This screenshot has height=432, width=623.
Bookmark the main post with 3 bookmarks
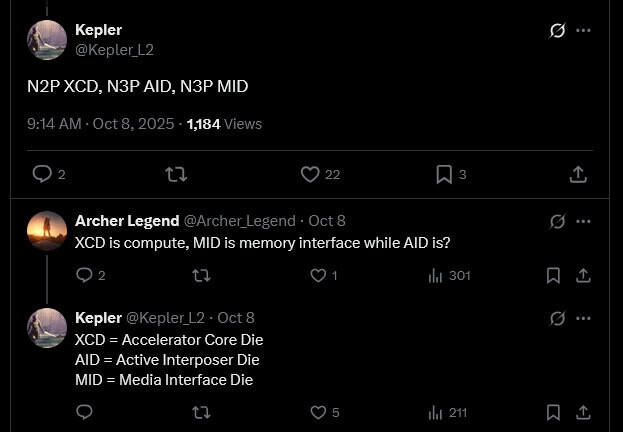tap(445, 174)
